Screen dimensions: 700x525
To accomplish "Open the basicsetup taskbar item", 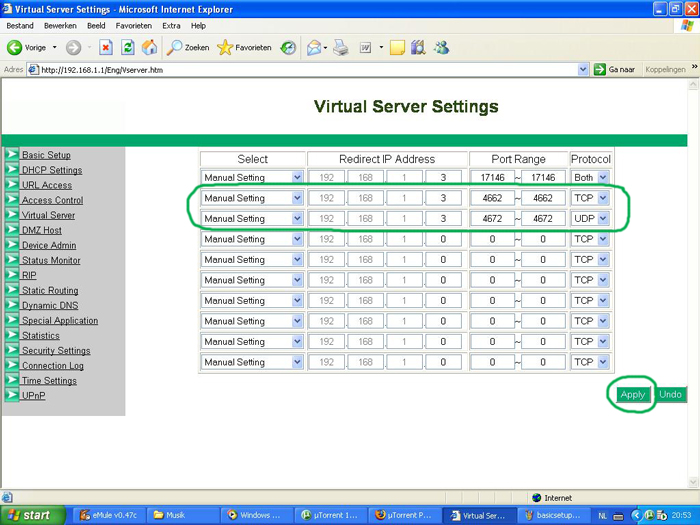I will point(554,515).
